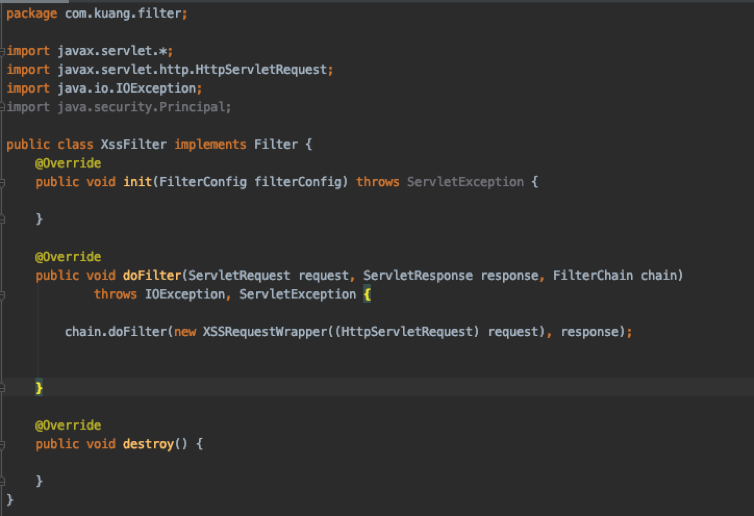Click the FilterChain parameter type
754x516 pixels.
592,276
